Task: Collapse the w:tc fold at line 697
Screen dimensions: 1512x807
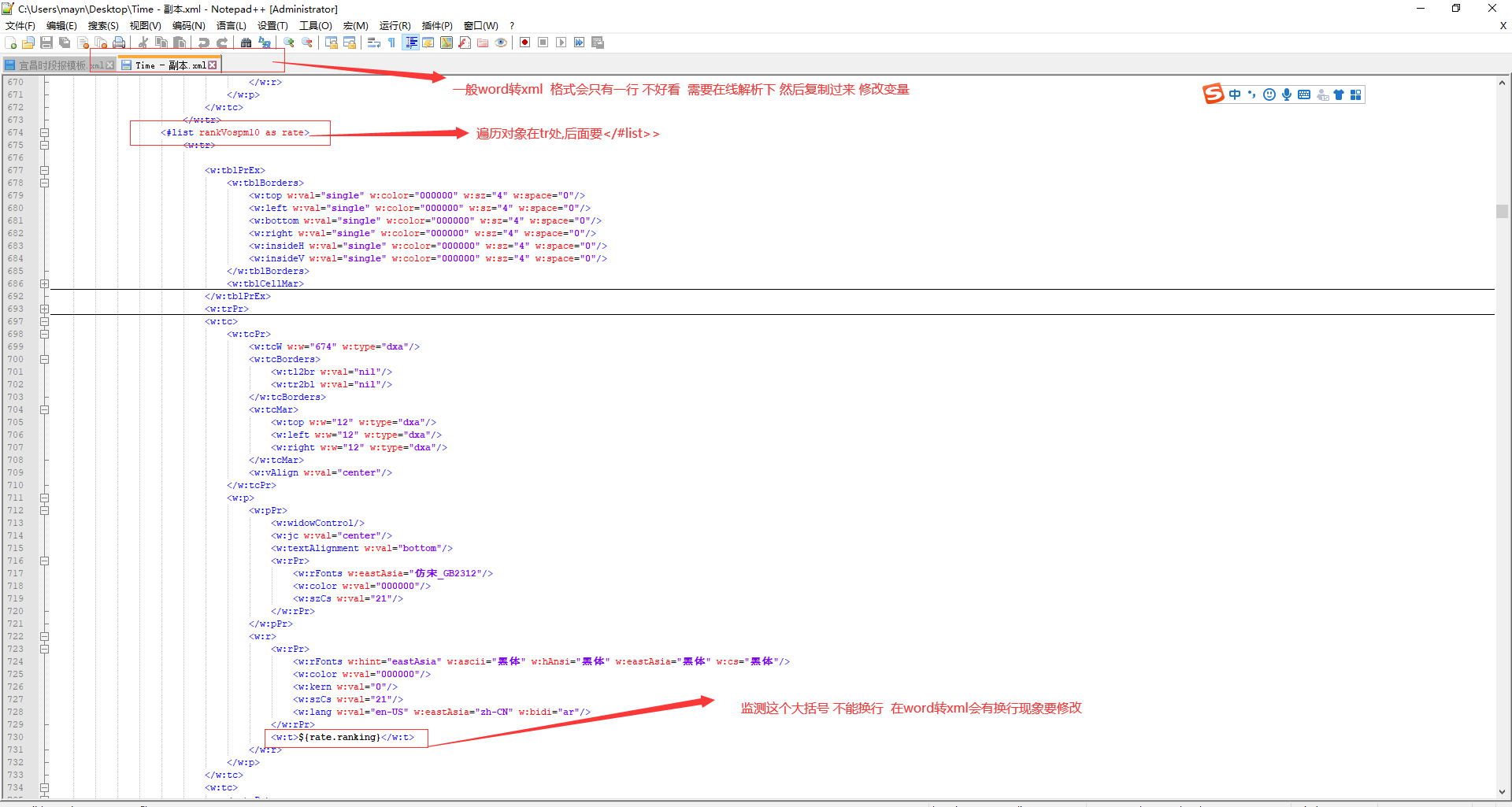Action: 44,321
